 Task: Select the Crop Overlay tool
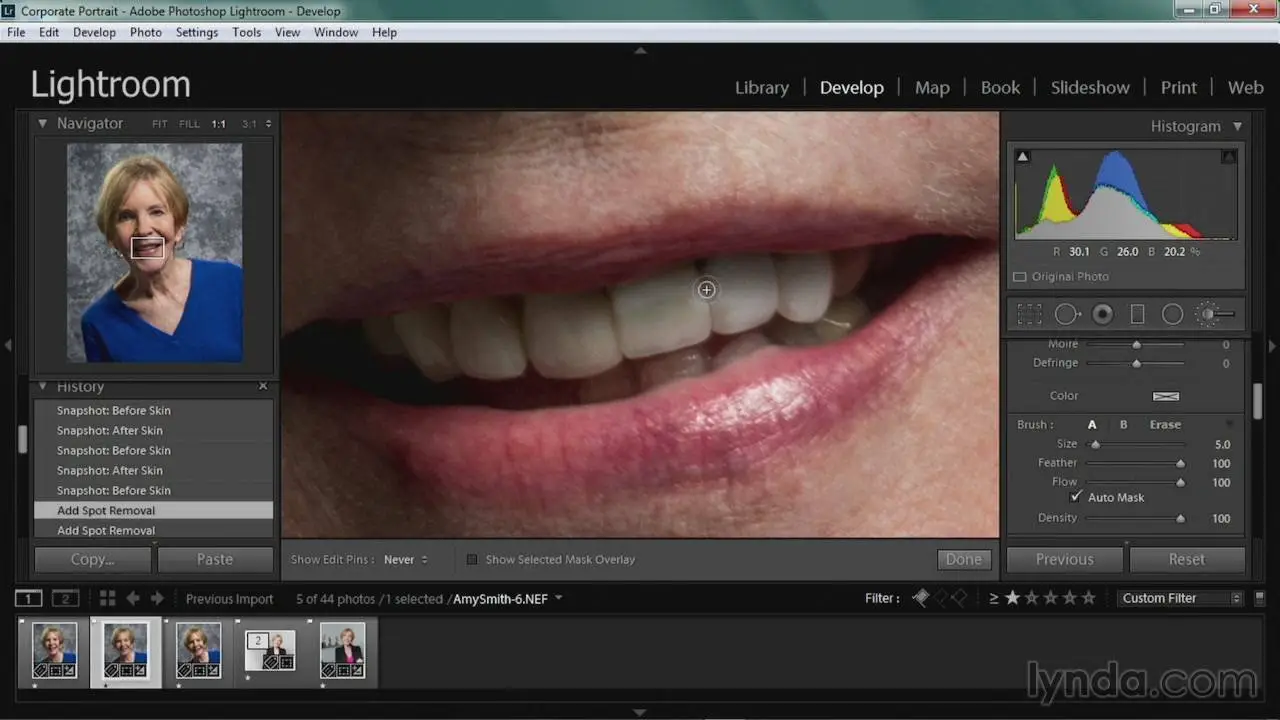click(x=1029, y=314)
